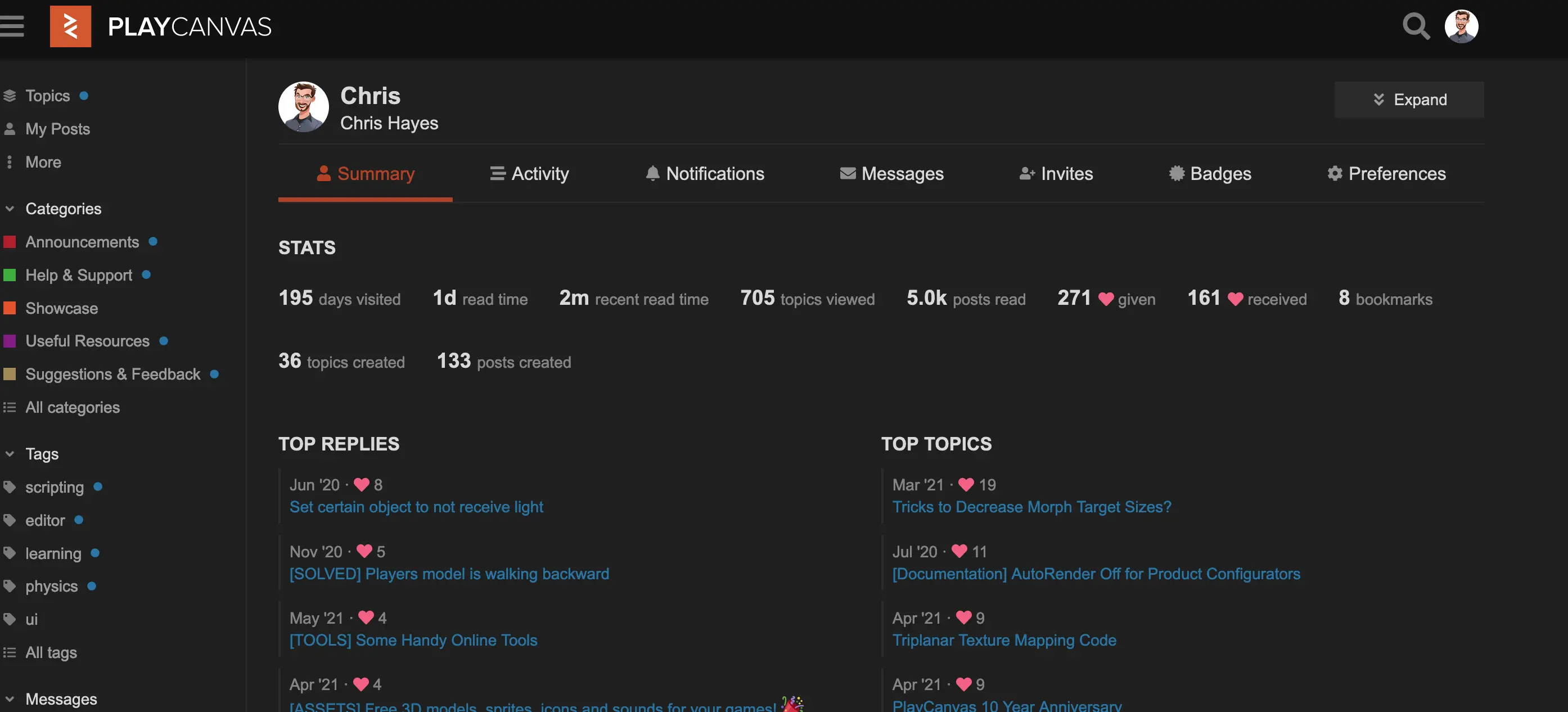Click the tag icon beside scripting
Image resolution: width=1568 pixels, height=712 pixels.
[x=10, y=487]
